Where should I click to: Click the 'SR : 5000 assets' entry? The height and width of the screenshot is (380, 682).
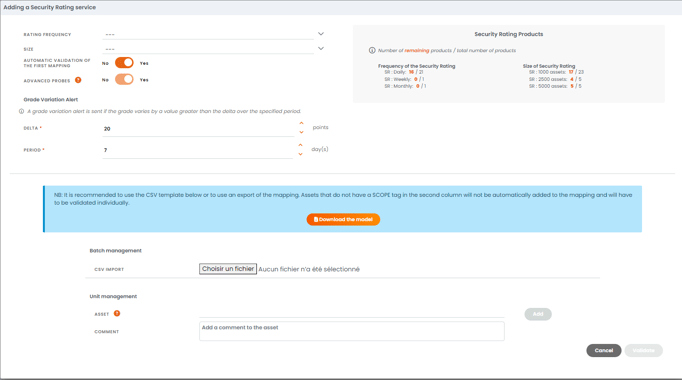[555, 87]
